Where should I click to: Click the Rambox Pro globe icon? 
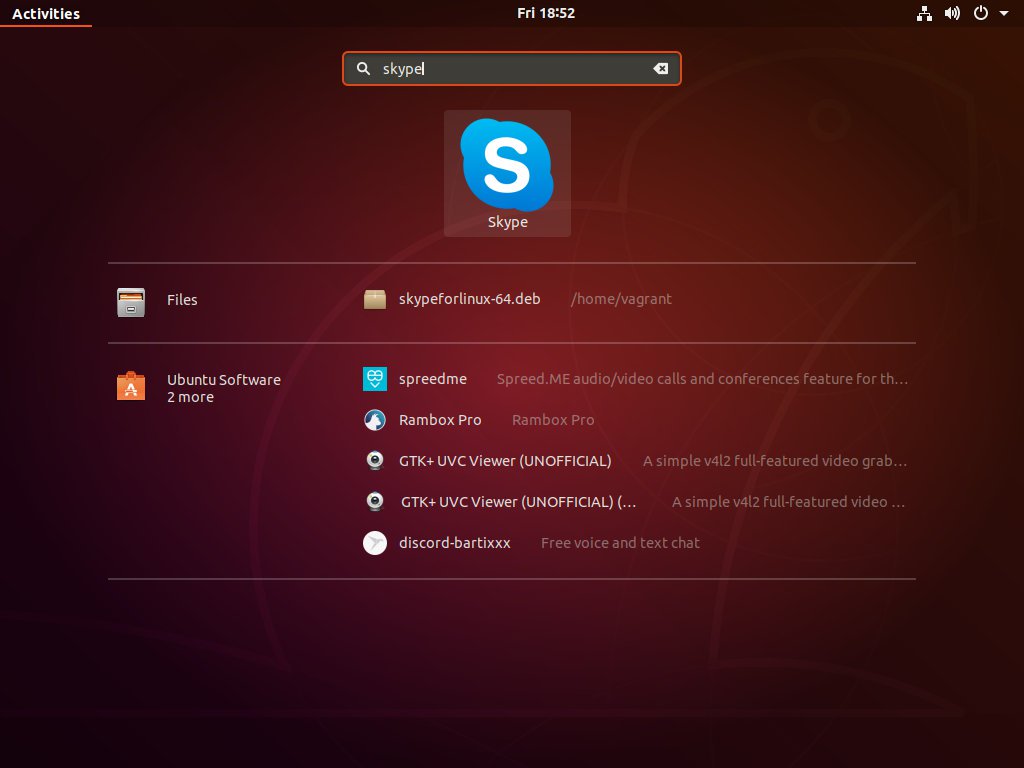(374, 419)
